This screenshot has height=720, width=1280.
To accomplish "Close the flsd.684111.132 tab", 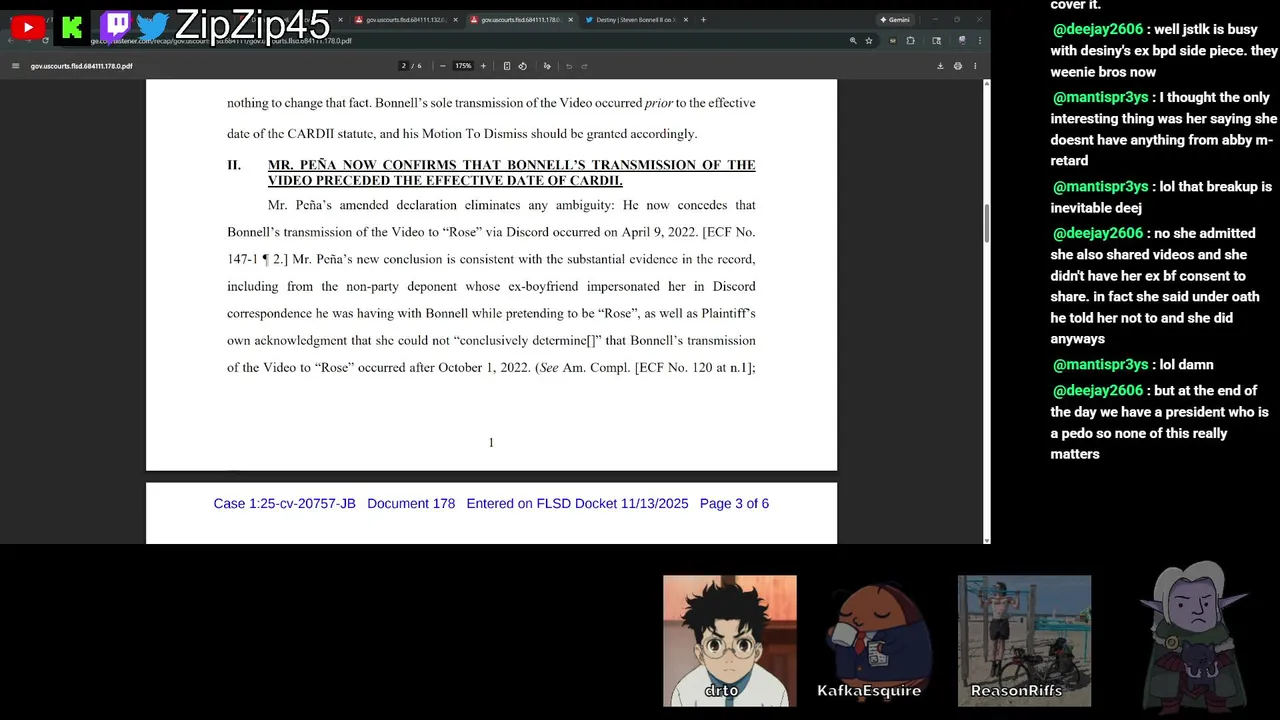I will [x=457, y=20].
